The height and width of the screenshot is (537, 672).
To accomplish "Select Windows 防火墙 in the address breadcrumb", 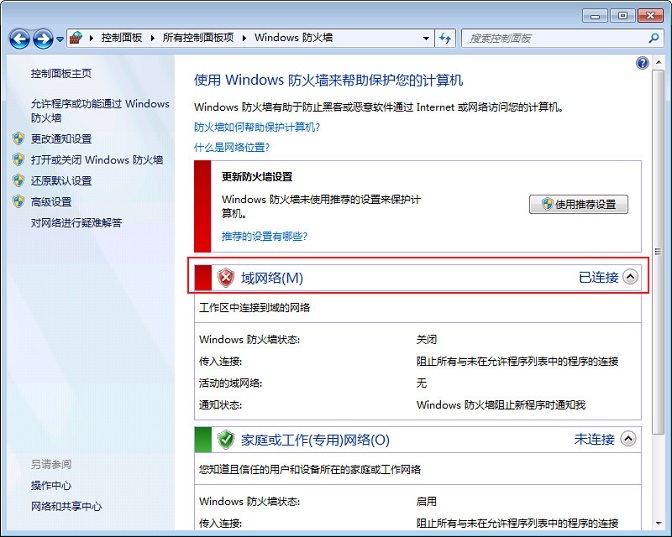I will point(294,38).
